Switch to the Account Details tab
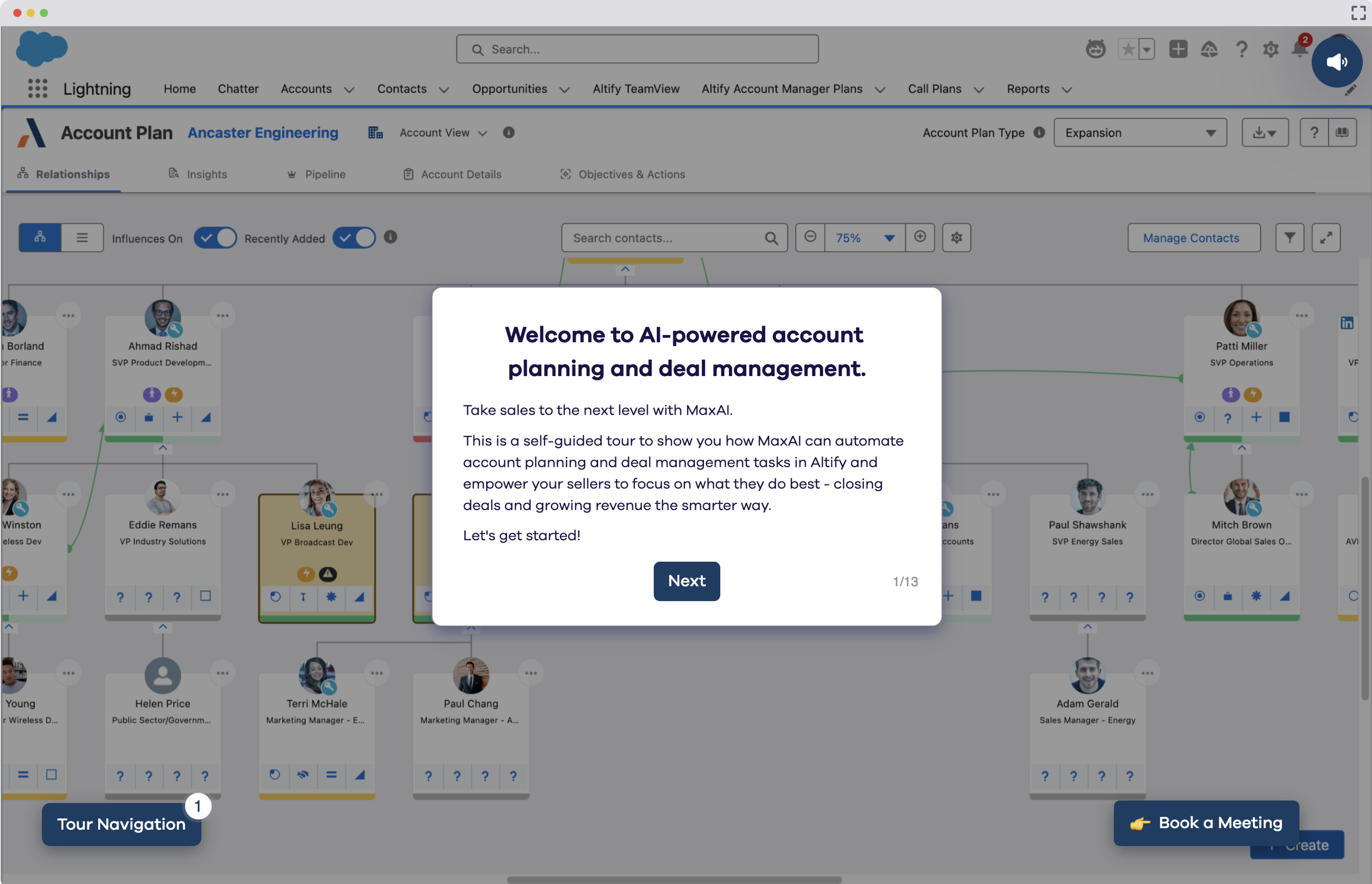 click(452, 174)
